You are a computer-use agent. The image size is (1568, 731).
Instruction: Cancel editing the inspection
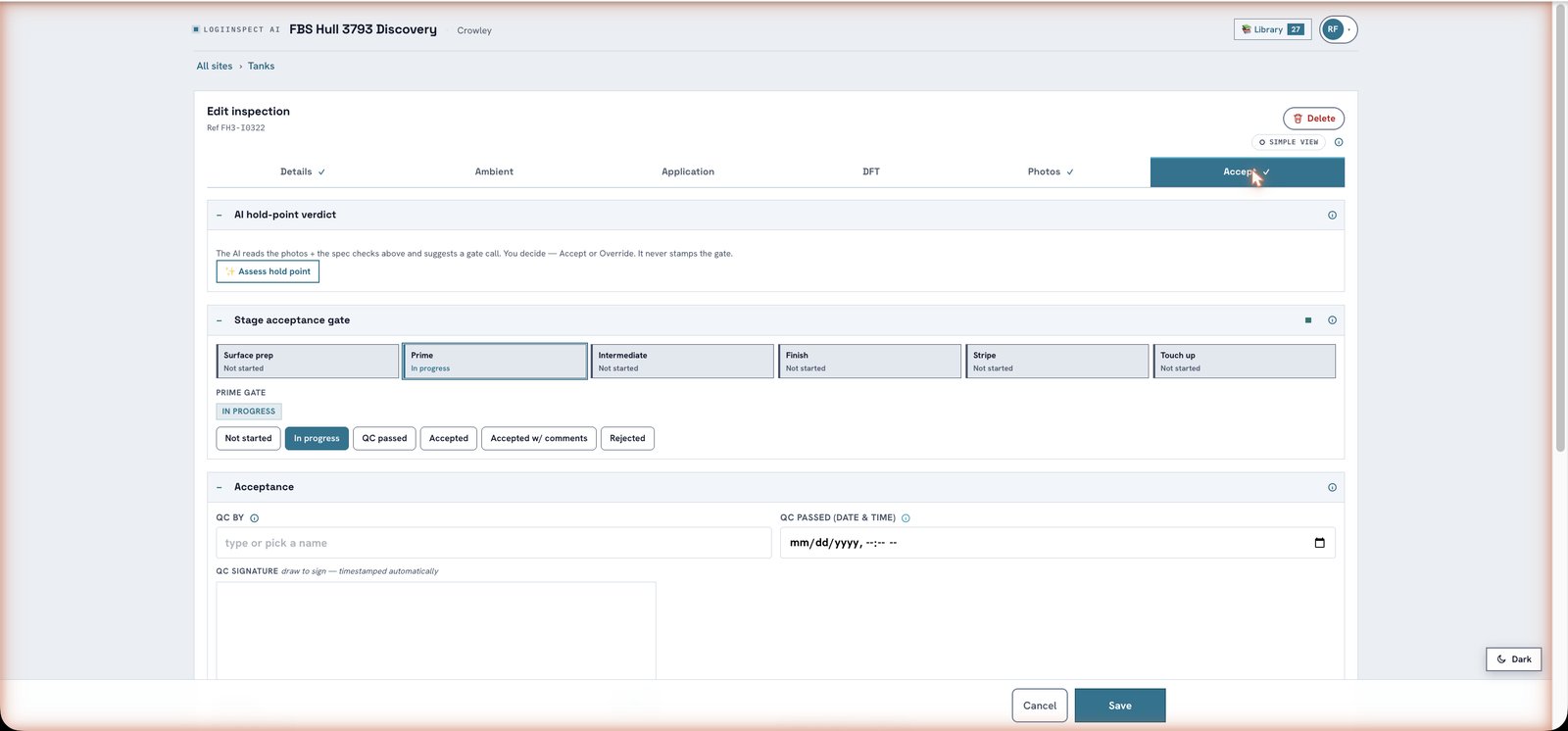click(1040, 706)
